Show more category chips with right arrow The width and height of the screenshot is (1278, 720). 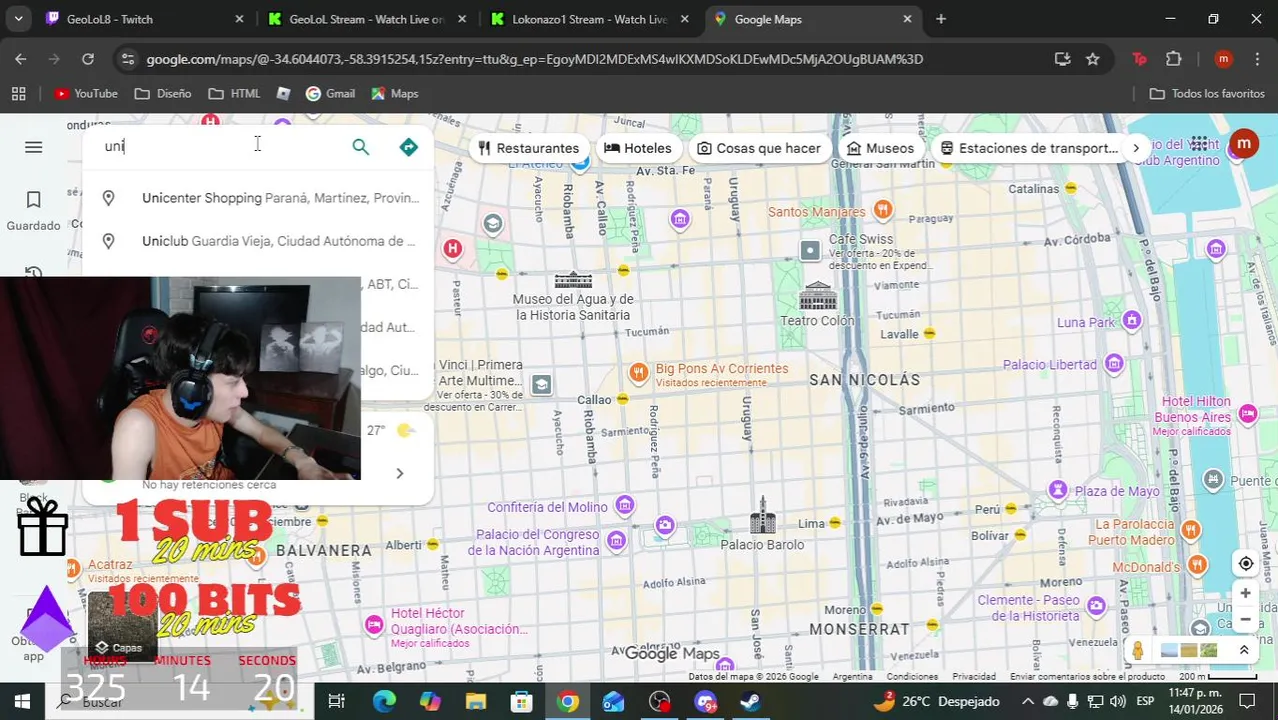pyautogui.click(x=1136, y=148)
